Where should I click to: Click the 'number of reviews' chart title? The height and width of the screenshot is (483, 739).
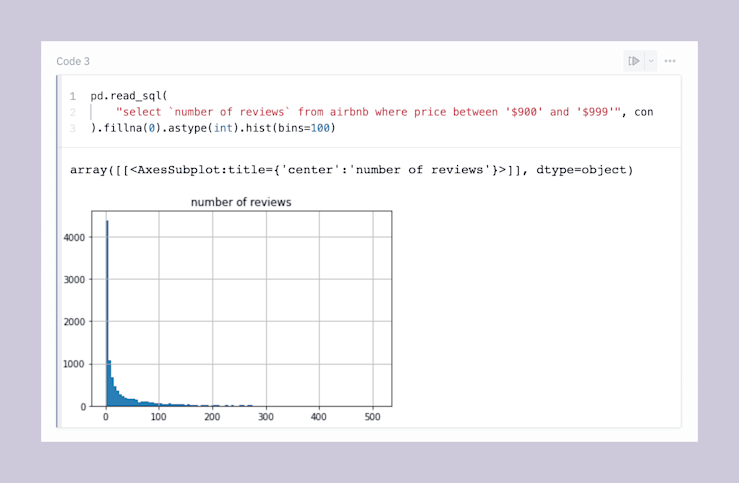[x=241, y=202]
